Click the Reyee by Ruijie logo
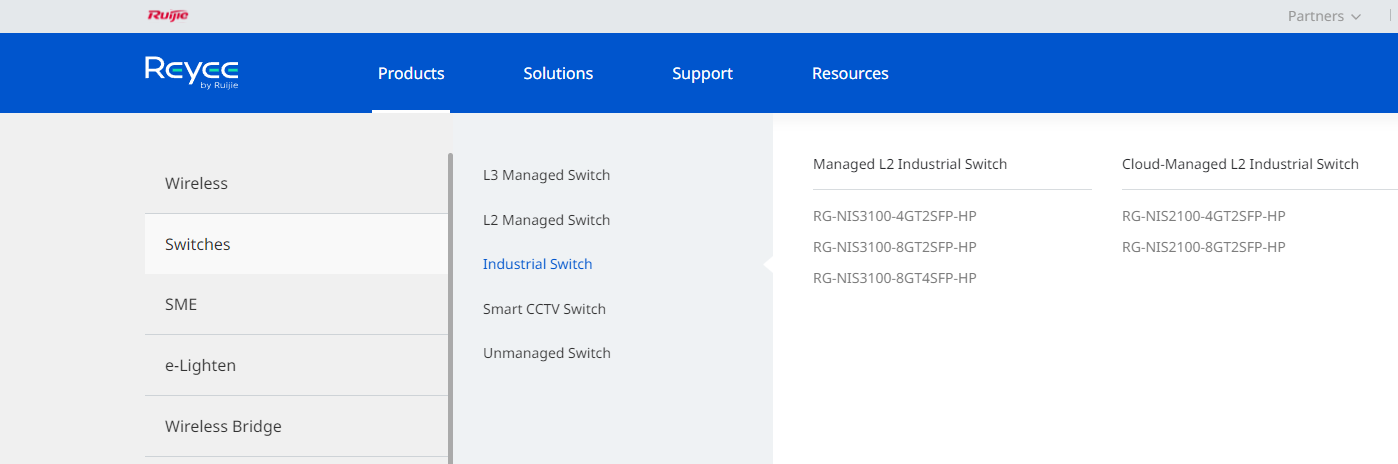Image resolution: width=1398 pixels, height=464 pixels. 191,73
